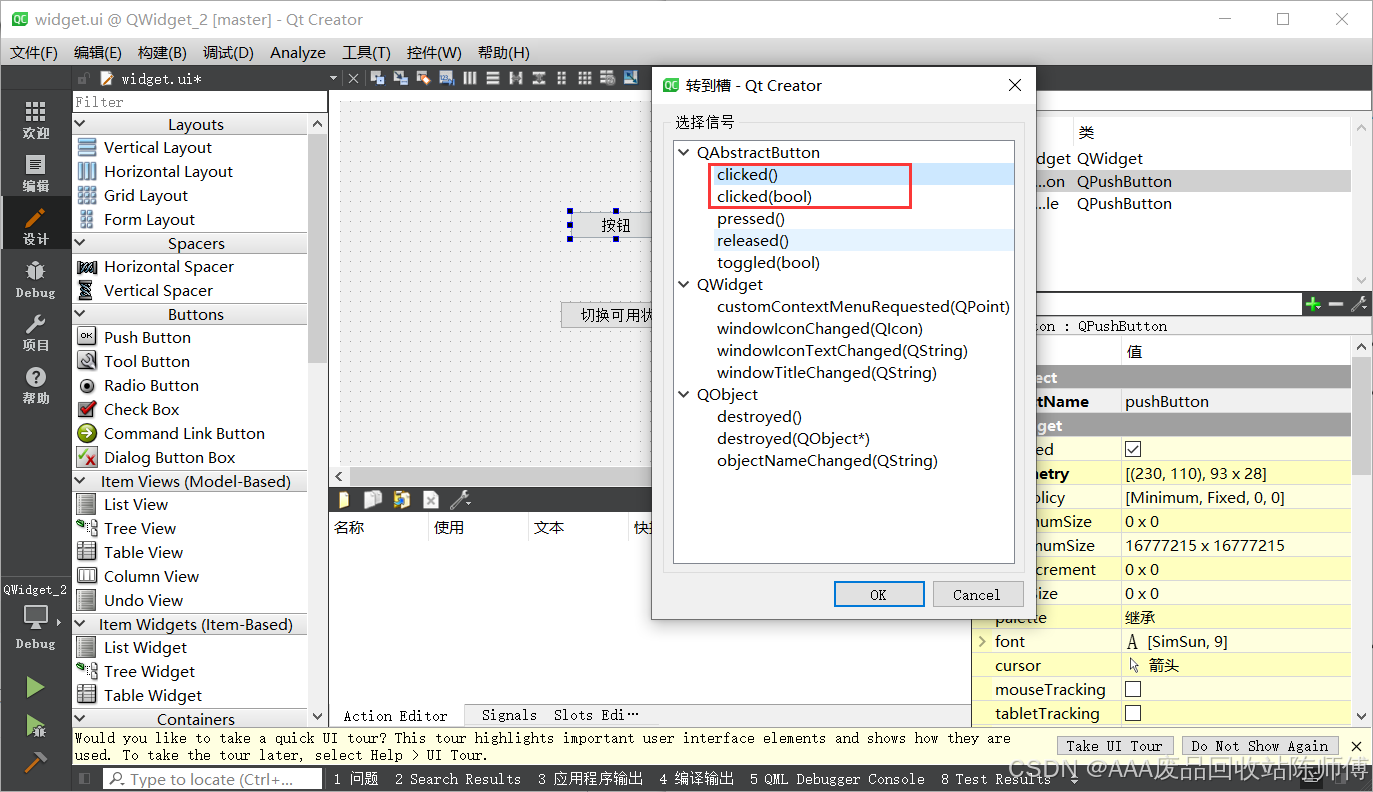Click Copy action icon in Action Editor
This screenshot has width=1373, height=792.
click(x=373, y=499)
